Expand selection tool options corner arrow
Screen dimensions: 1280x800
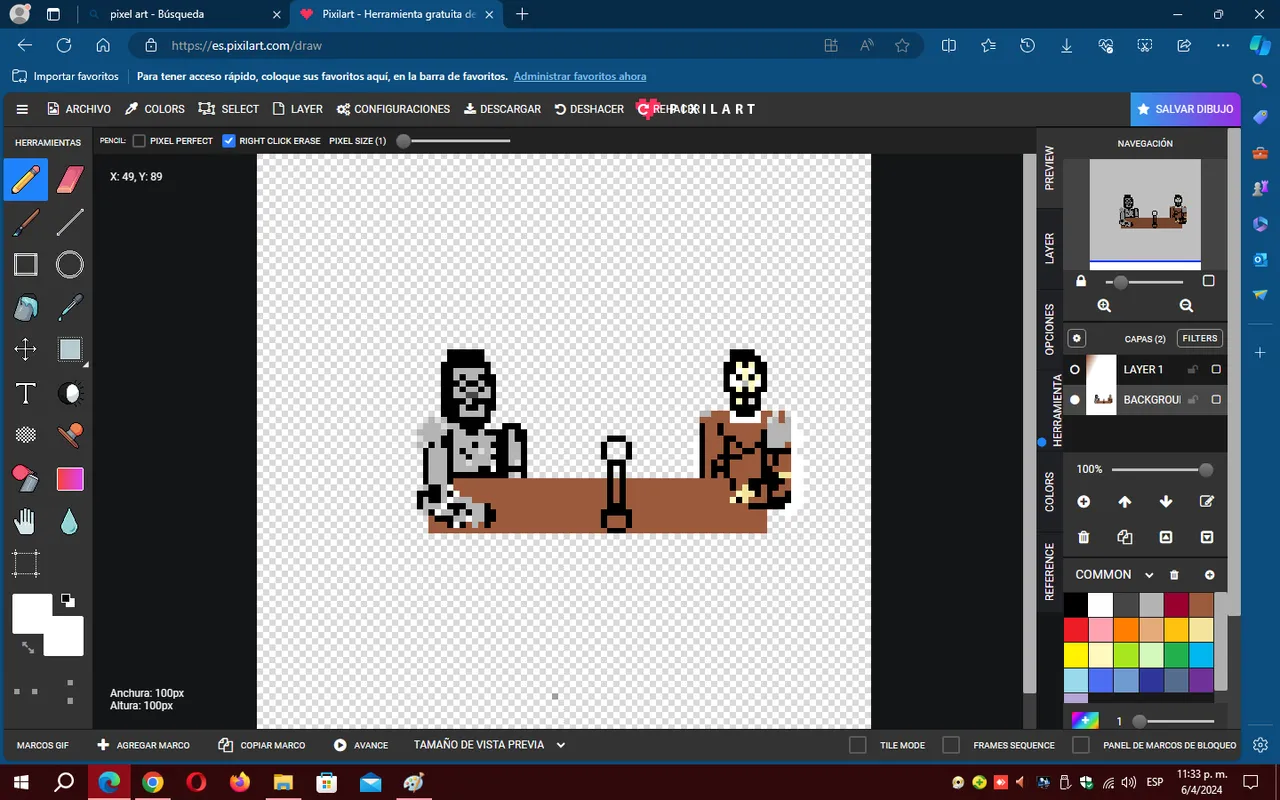coord(85,365)
